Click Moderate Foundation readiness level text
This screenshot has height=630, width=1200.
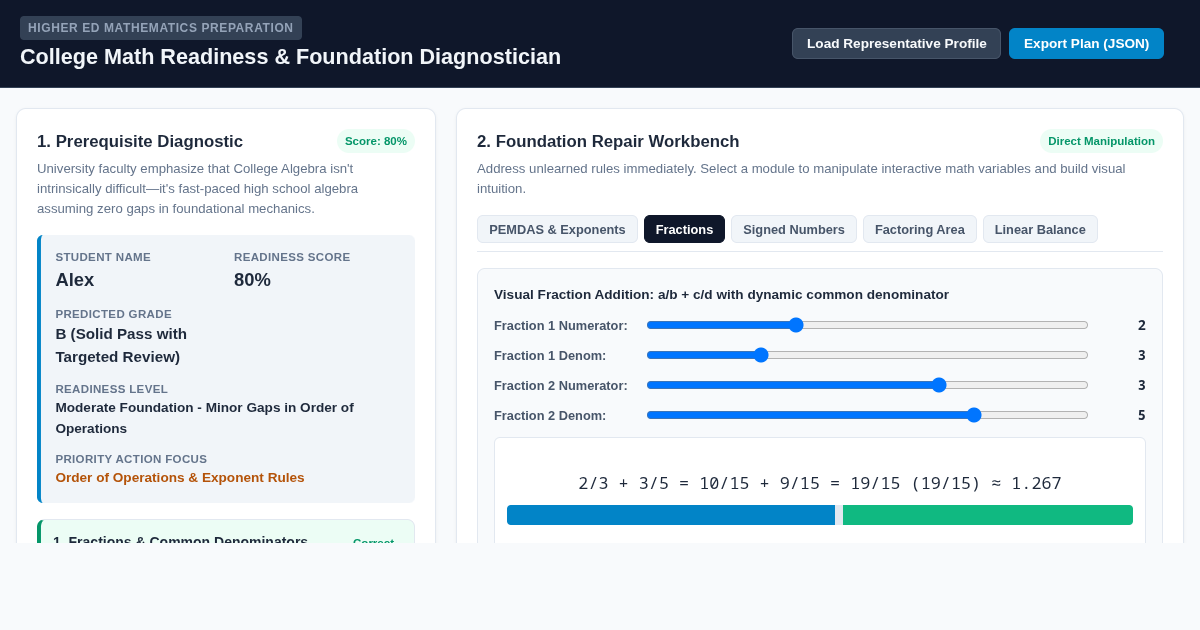(205, 418)
